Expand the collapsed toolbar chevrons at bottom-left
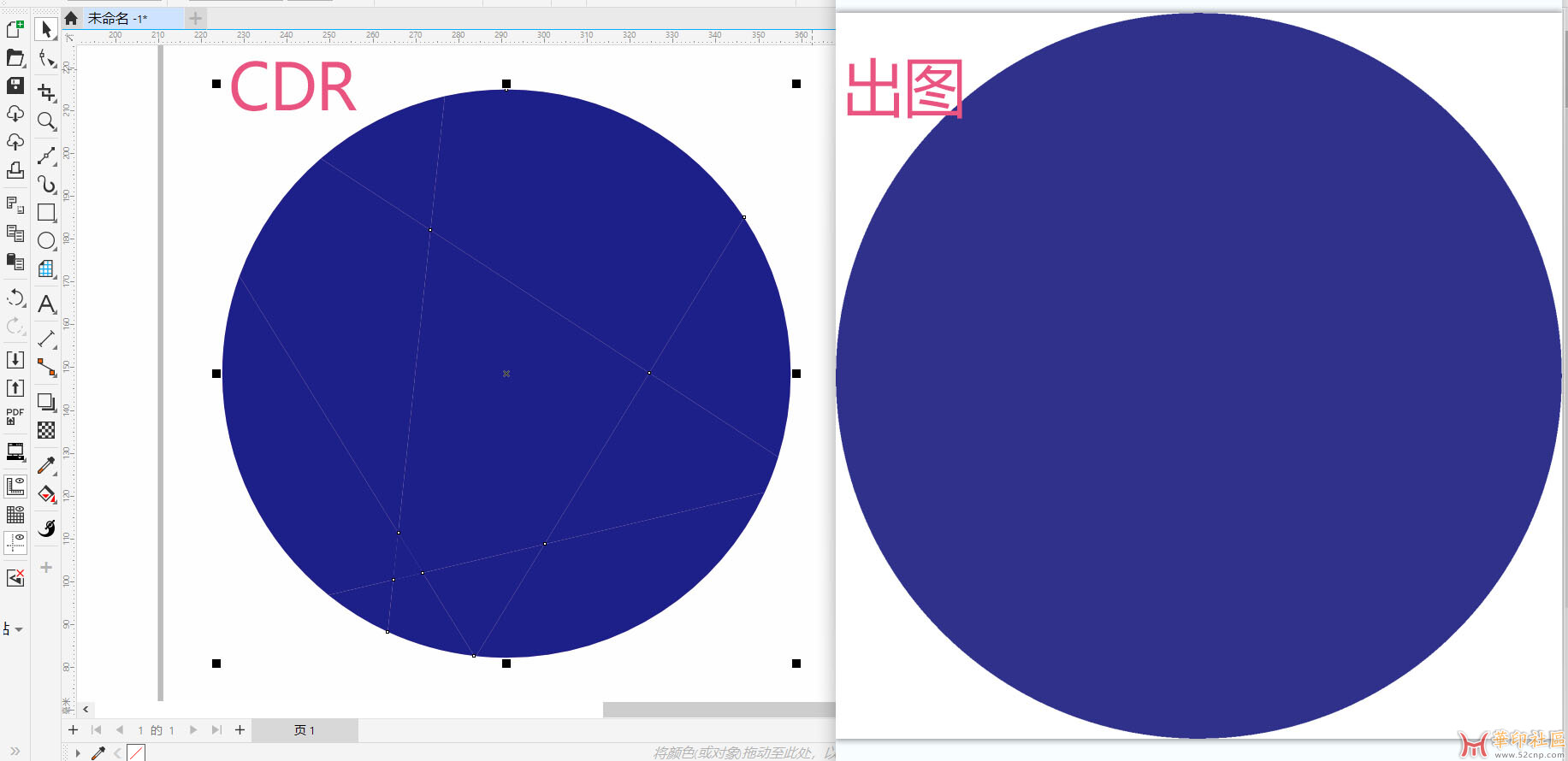Image resolution: width=1568 pixels, height=761 pixels. click(15, 751)
